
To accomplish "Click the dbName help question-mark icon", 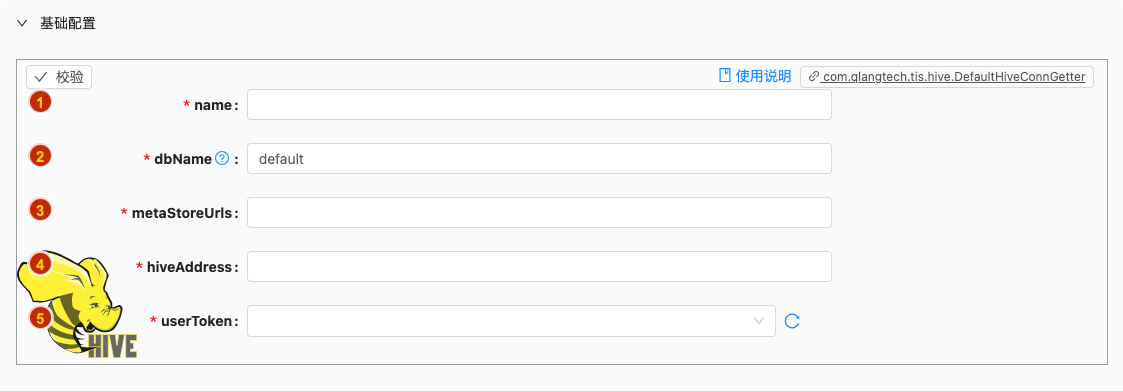I will [222, 158].
